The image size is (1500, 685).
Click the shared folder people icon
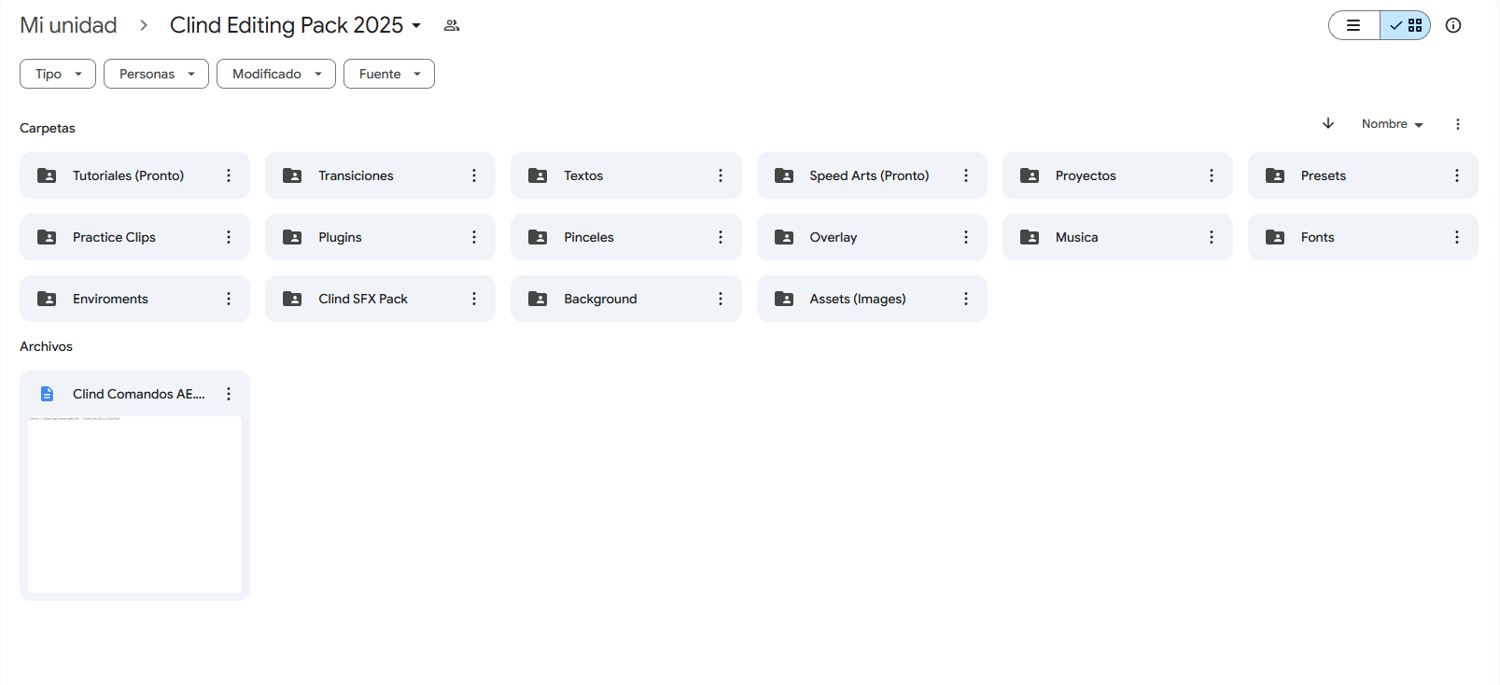pos(452,26)
